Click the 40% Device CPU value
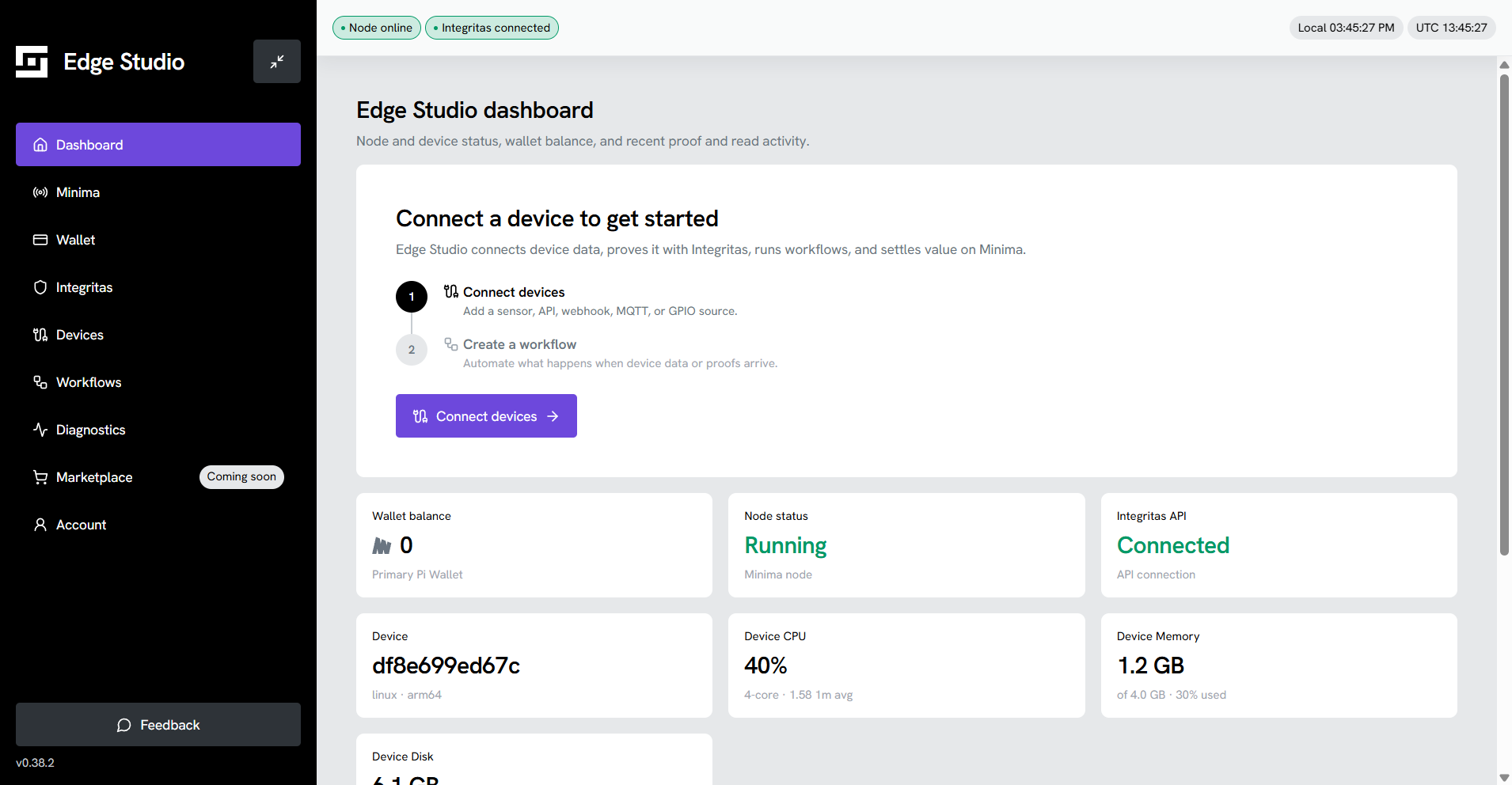 [x=765, y=666]
